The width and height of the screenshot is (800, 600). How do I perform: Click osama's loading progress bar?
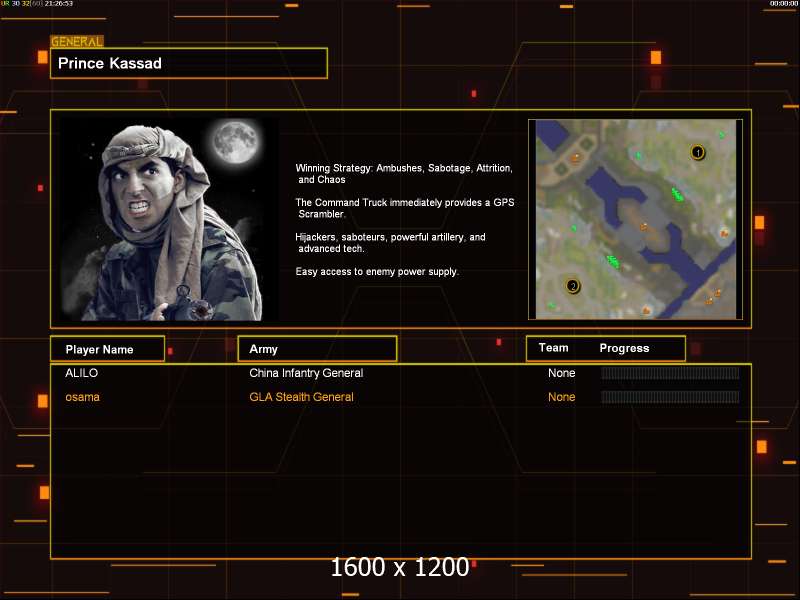(x=669, y=397)
